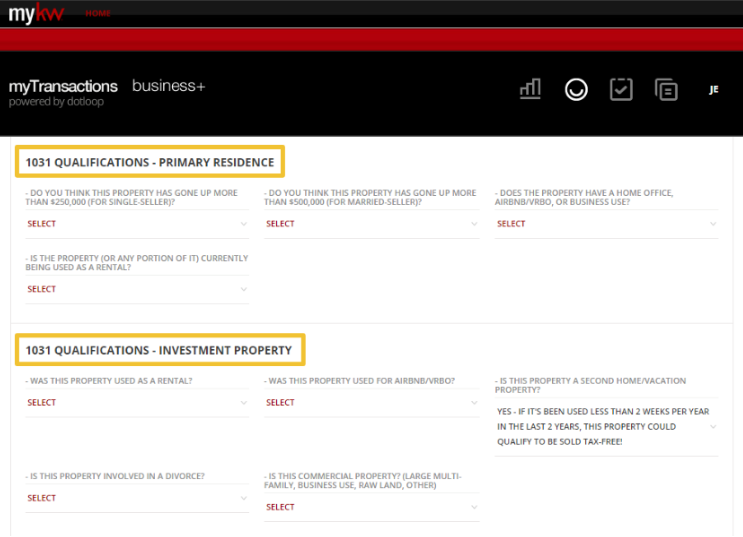Open 'Used for Airbnb/VRBO' dropdown
Screen dimensions: 743x537
pos(372,402)
